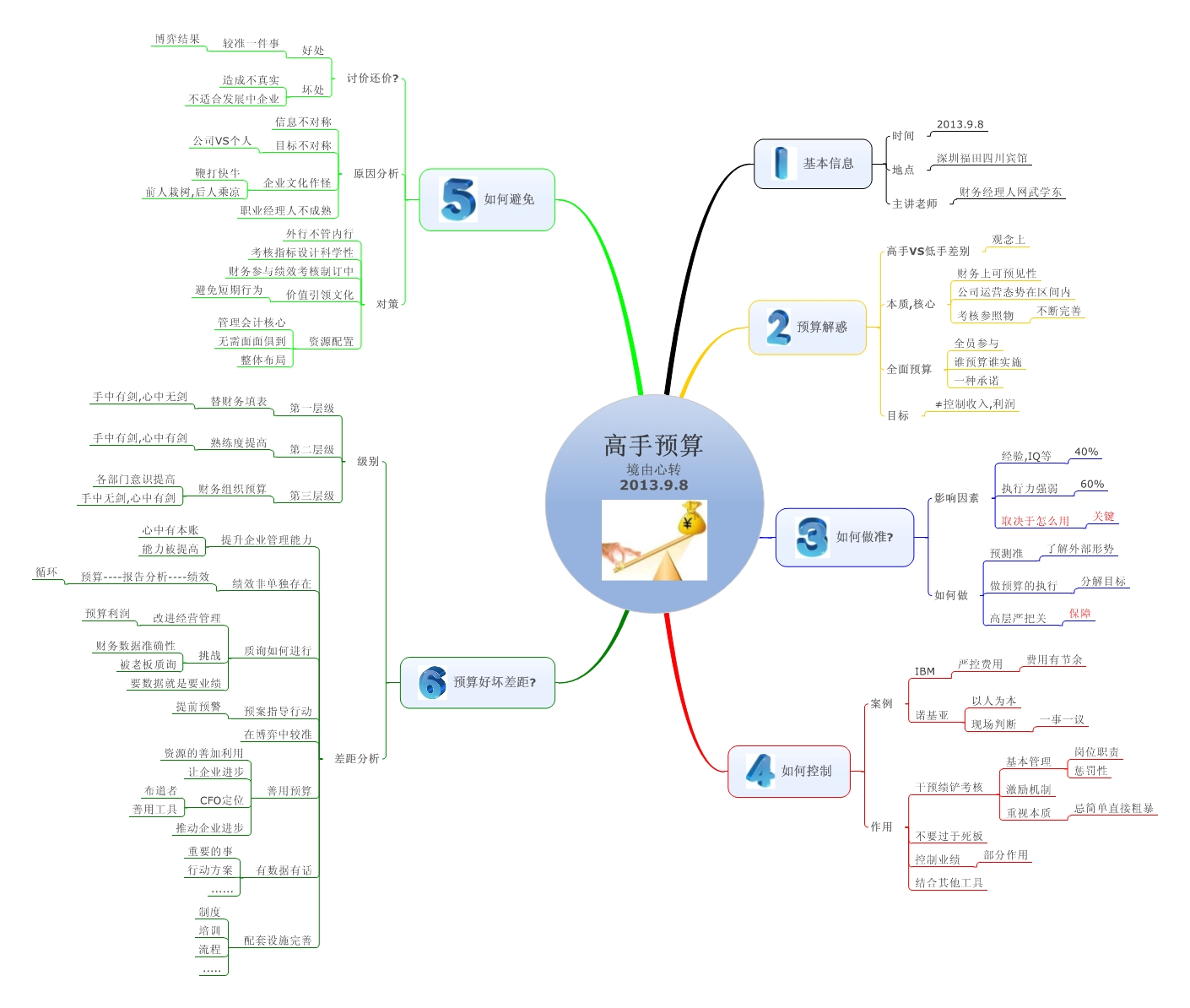This screenshot has width=1190, height=1008.
Task: Click the 全面预算 subtopic
Action: (909, 369)
